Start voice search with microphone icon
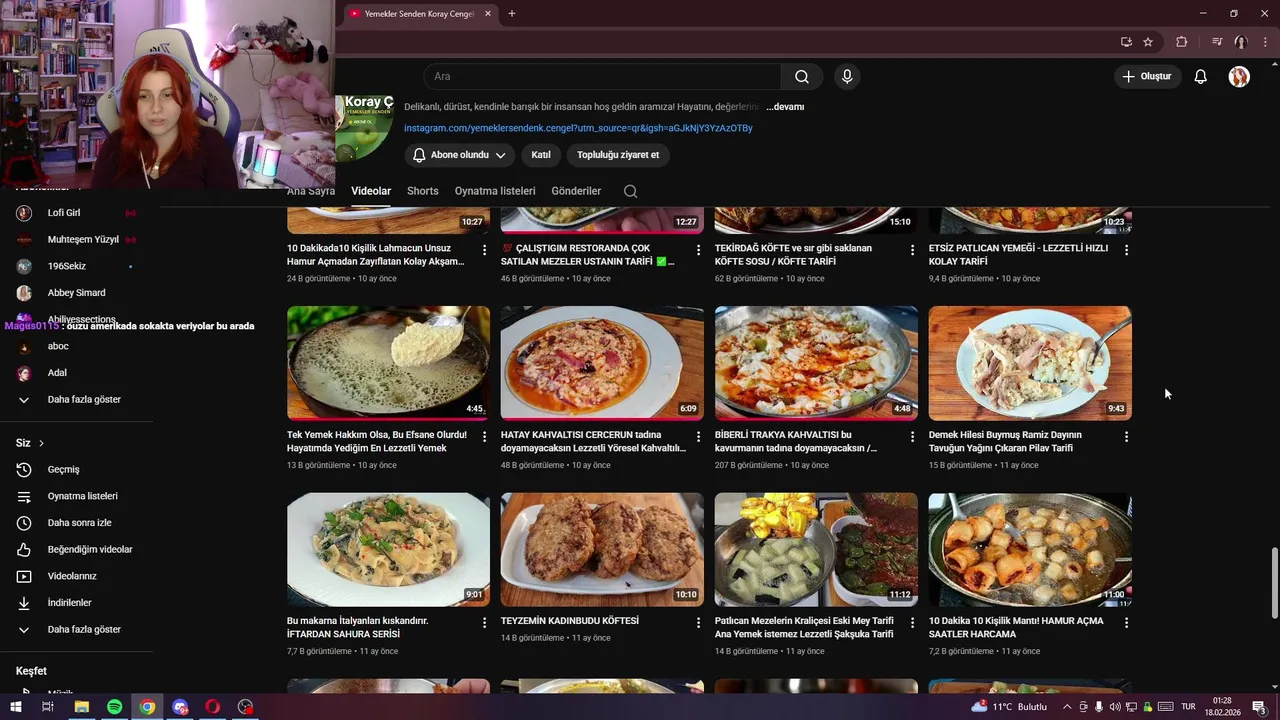Screen dimensions: 1280x720 (847, 77)
